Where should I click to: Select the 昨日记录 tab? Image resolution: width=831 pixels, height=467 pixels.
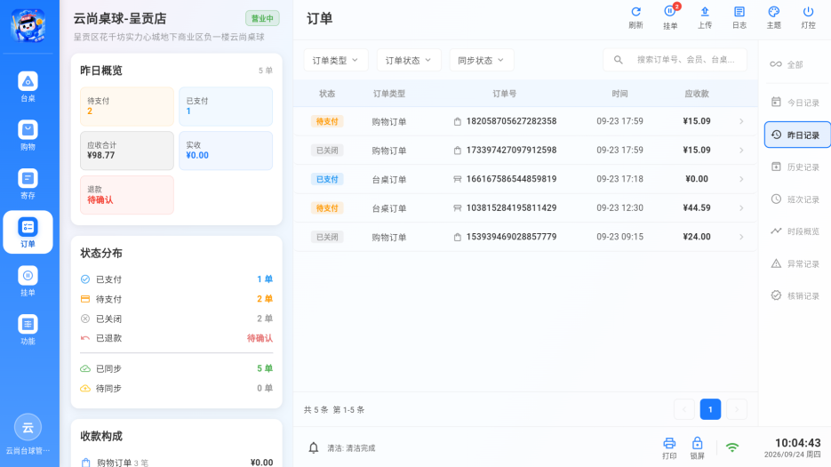(797, 135)
